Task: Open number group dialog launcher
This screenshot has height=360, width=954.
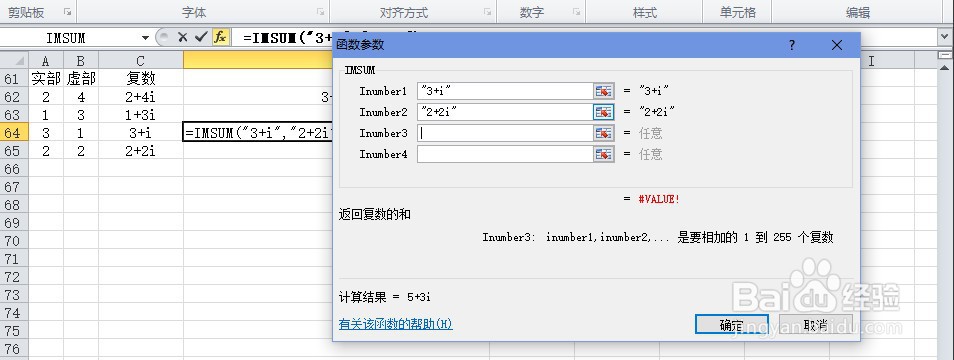Action: click(576, 12)
